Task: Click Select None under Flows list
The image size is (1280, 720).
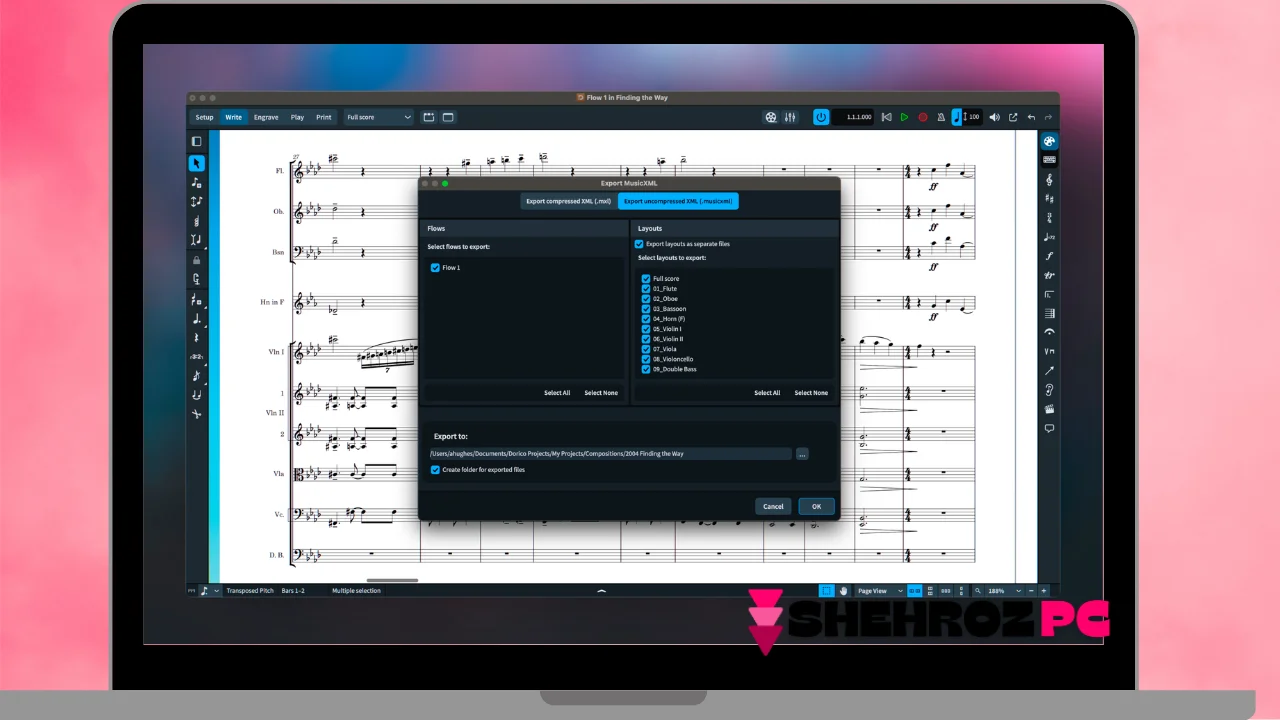Action: click(x=601, y=393)
